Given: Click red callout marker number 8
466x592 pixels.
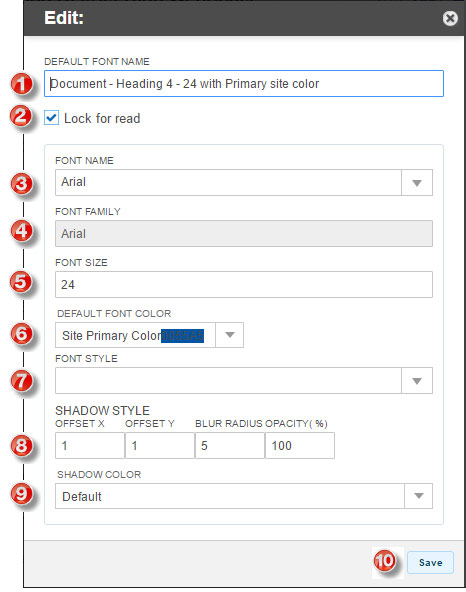Looking at the screenshot, I should pyautogui.click(x=22, y=446).
